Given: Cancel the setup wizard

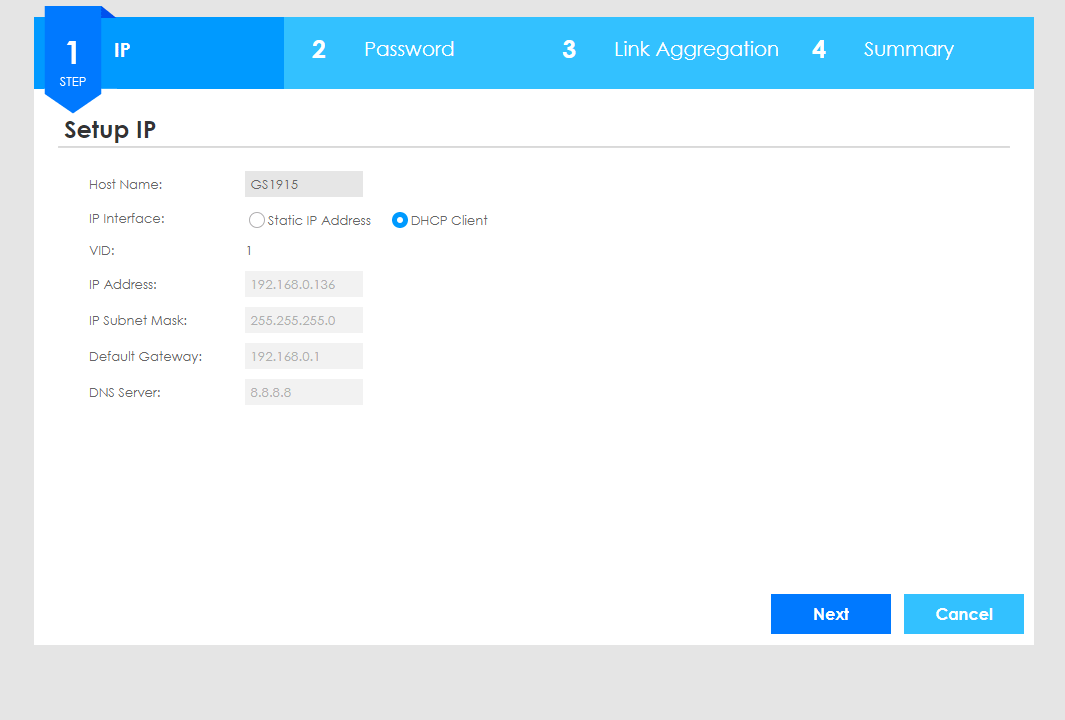Looking at the screenshot, I should [x=964, y=614].
